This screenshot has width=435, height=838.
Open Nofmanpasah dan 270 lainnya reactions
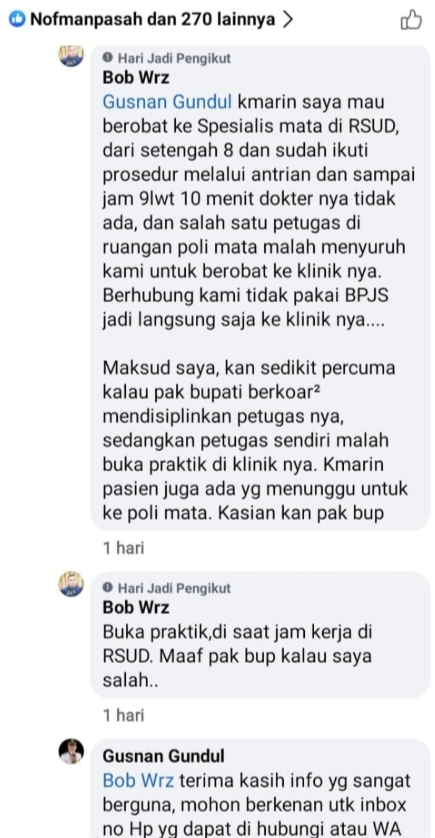152,20
